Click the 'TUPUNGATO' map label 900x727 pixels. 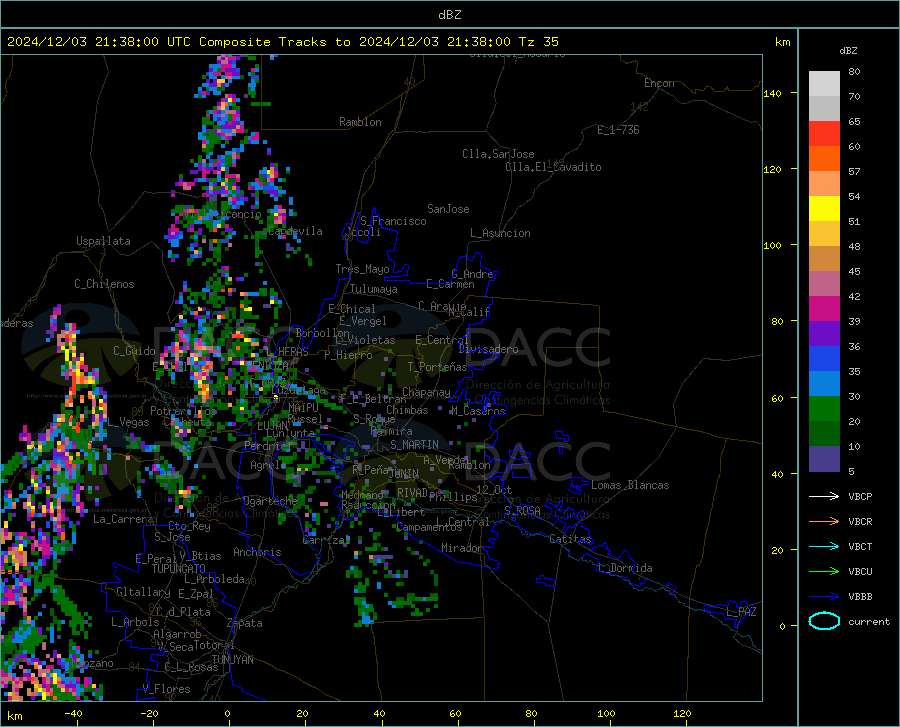[179, 569]
